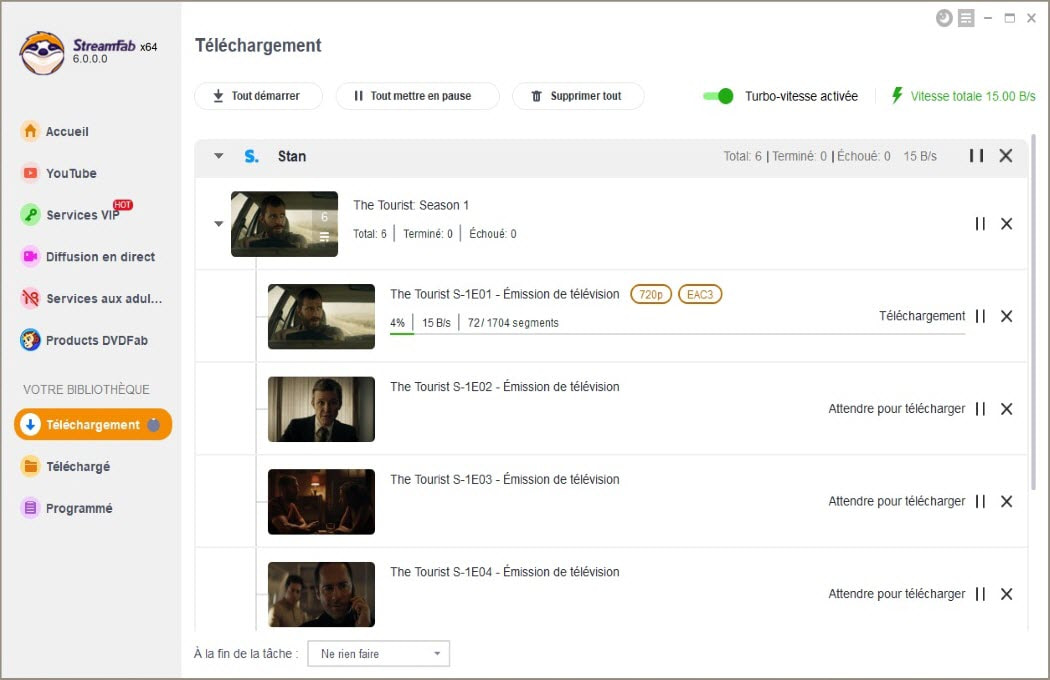
Task: Minimize the StreamFab window
Action: [988, 18]
